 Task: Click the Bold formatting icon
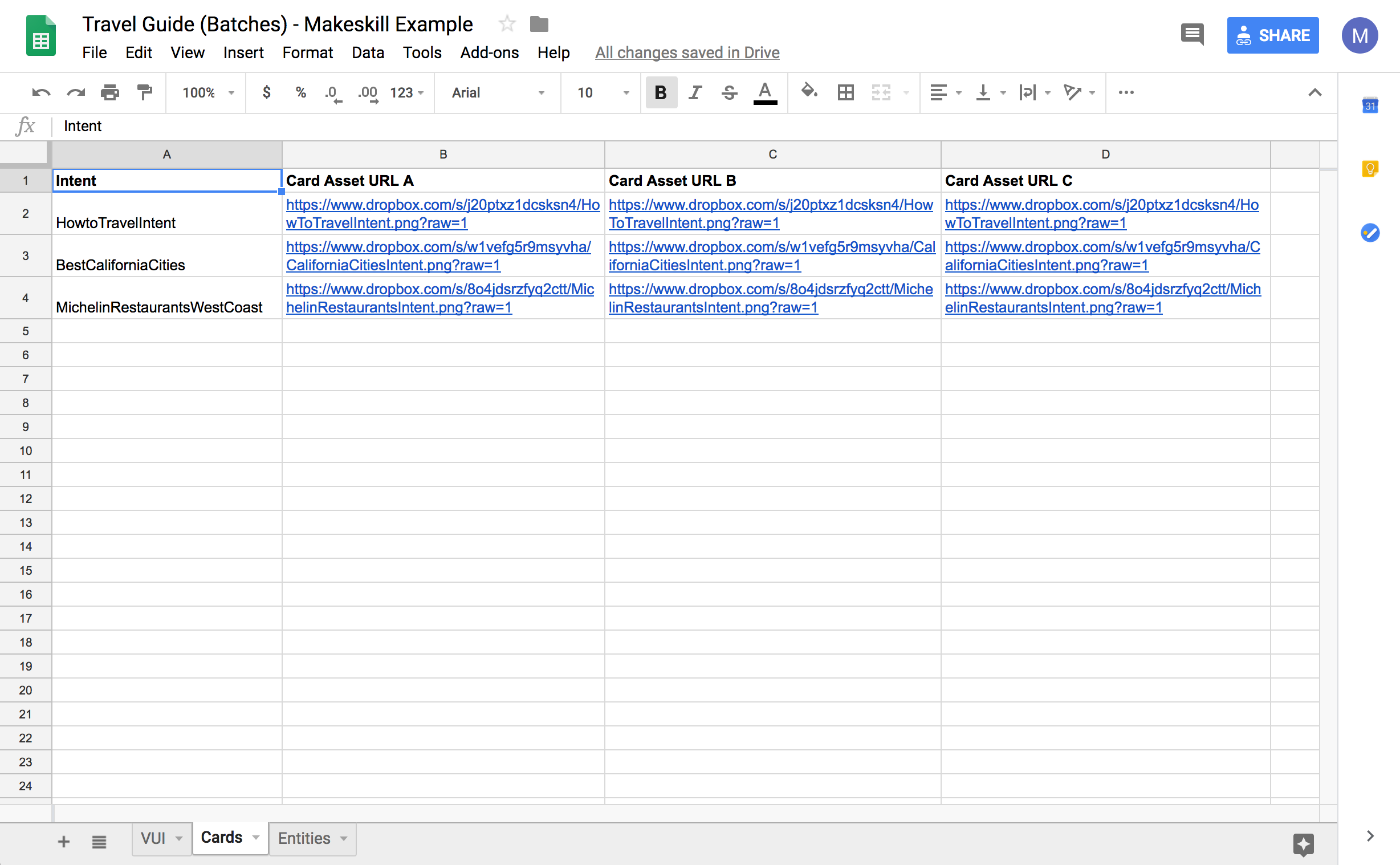660,92
